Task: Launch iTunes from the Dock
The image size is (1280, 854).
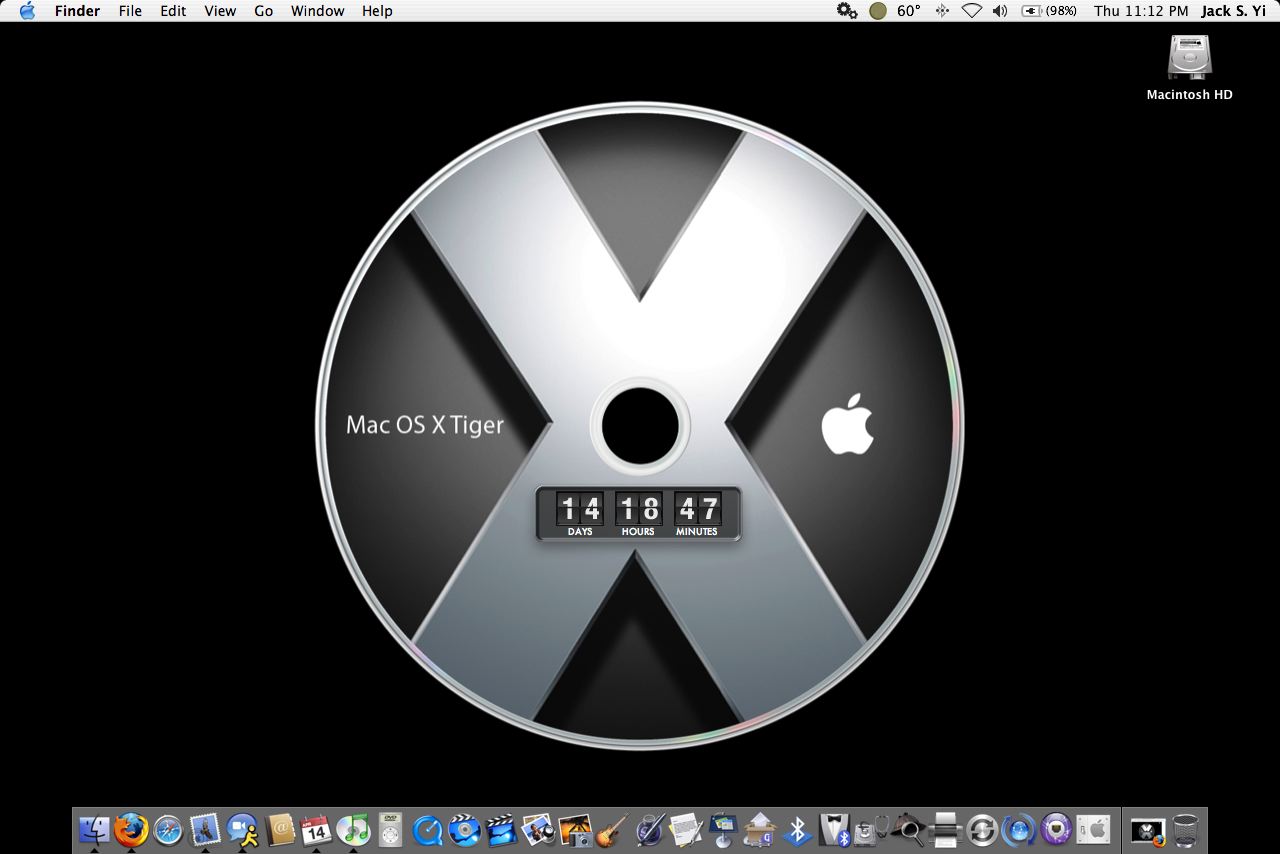Action: 353,829
